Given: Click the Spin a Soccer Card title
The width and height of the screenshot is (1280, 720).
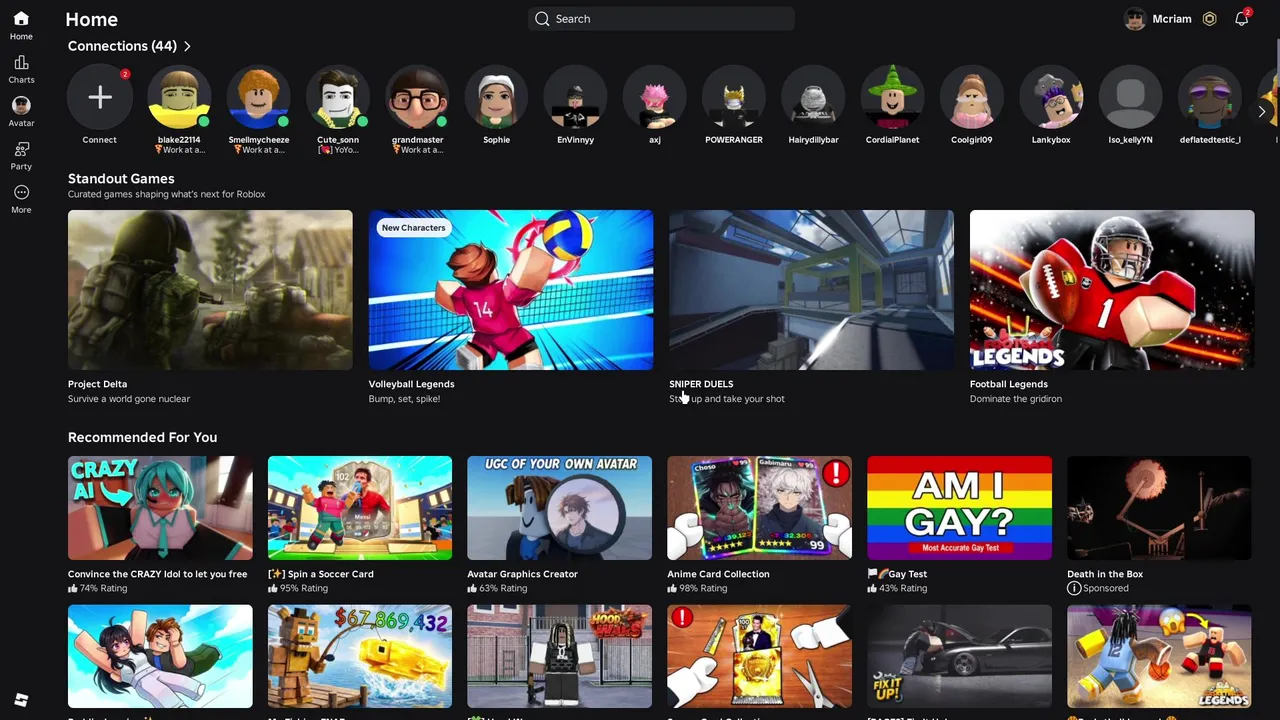Looking at the screenshot, I should (321, 574).
